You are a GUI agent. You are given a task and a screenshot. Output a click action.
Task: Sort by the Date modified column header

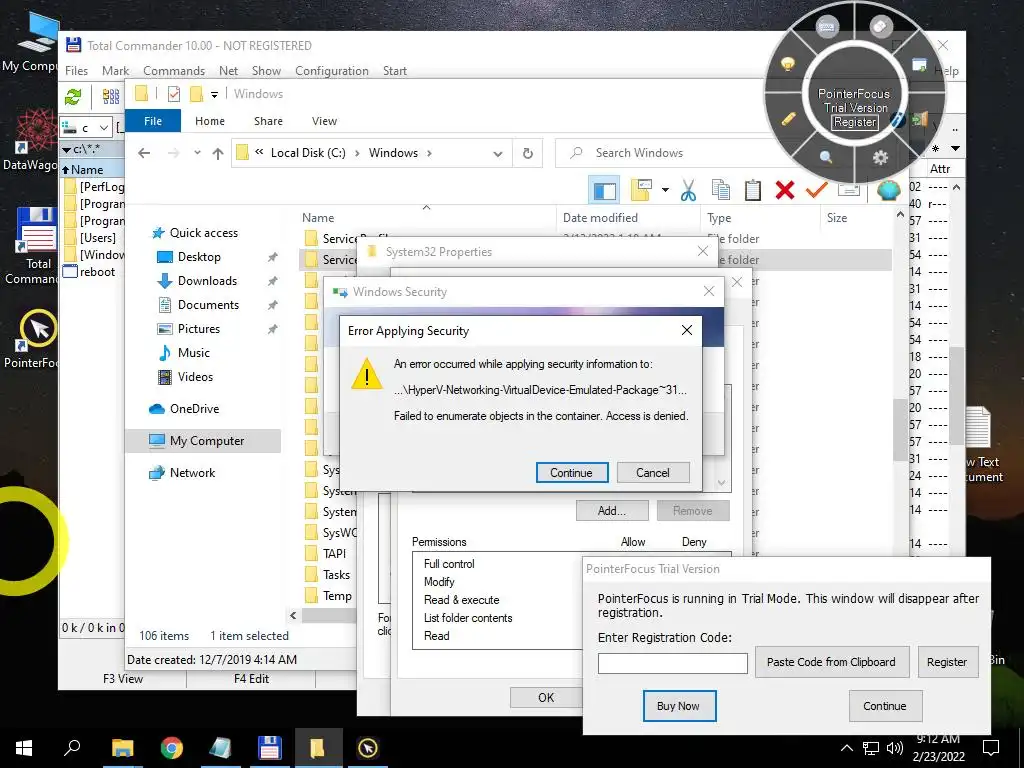(x=600, y=218)
